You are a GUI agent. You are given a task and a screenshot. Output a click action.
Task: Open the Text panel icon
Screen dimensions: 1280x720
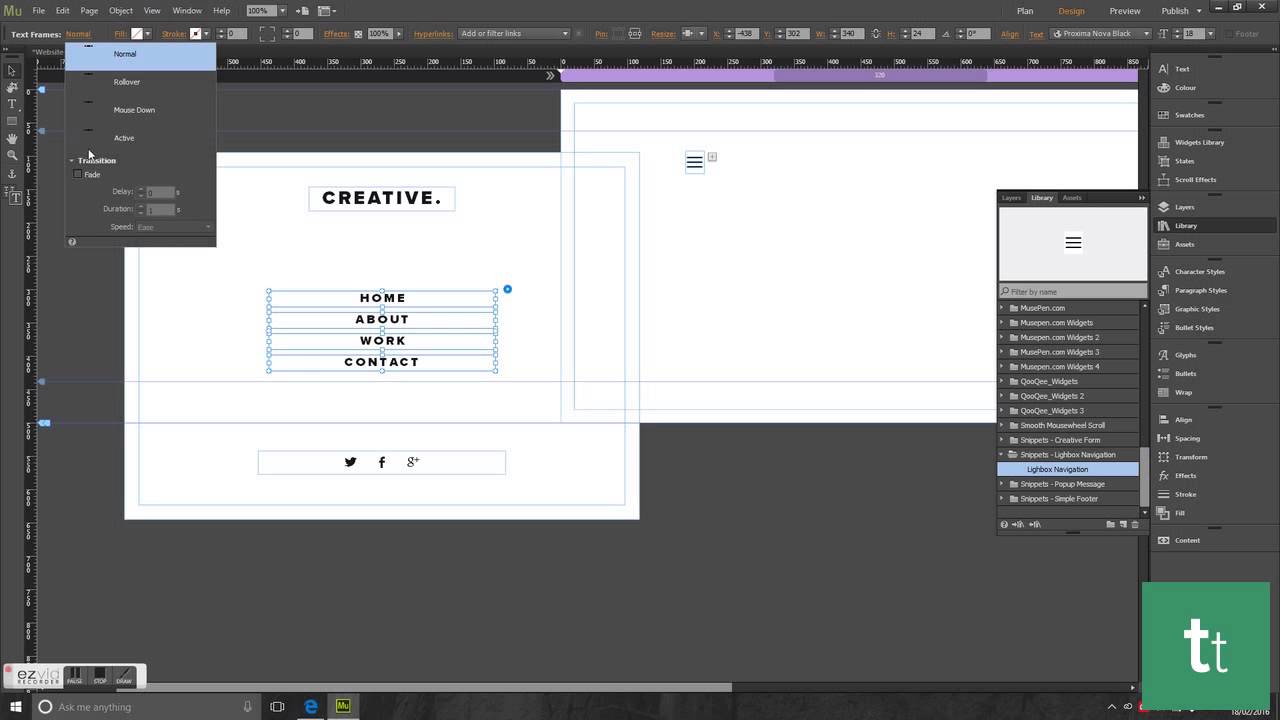click(x=1164, y=69)
